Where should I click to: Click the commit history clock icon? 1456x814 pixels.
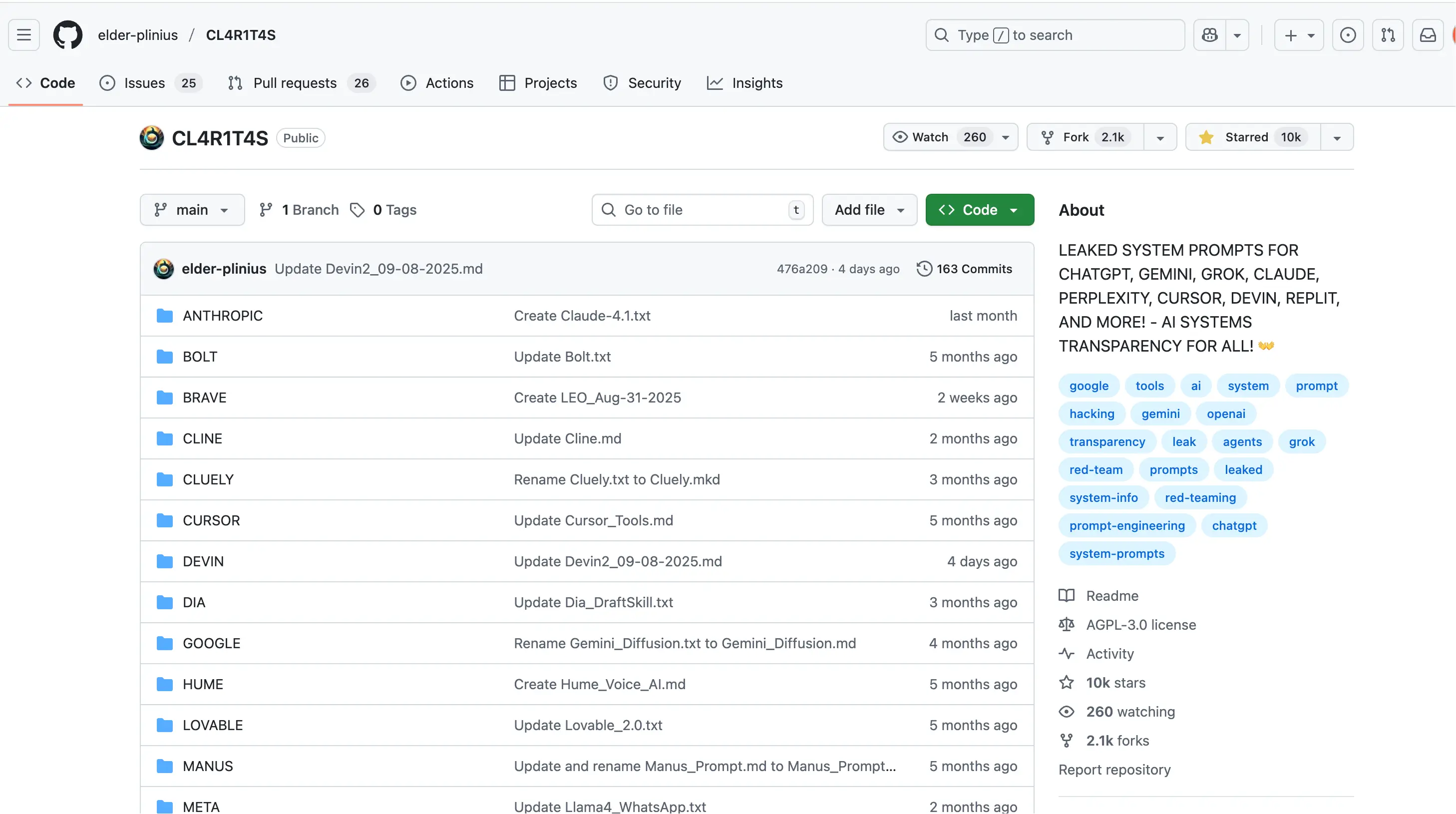tap(924, 269)
